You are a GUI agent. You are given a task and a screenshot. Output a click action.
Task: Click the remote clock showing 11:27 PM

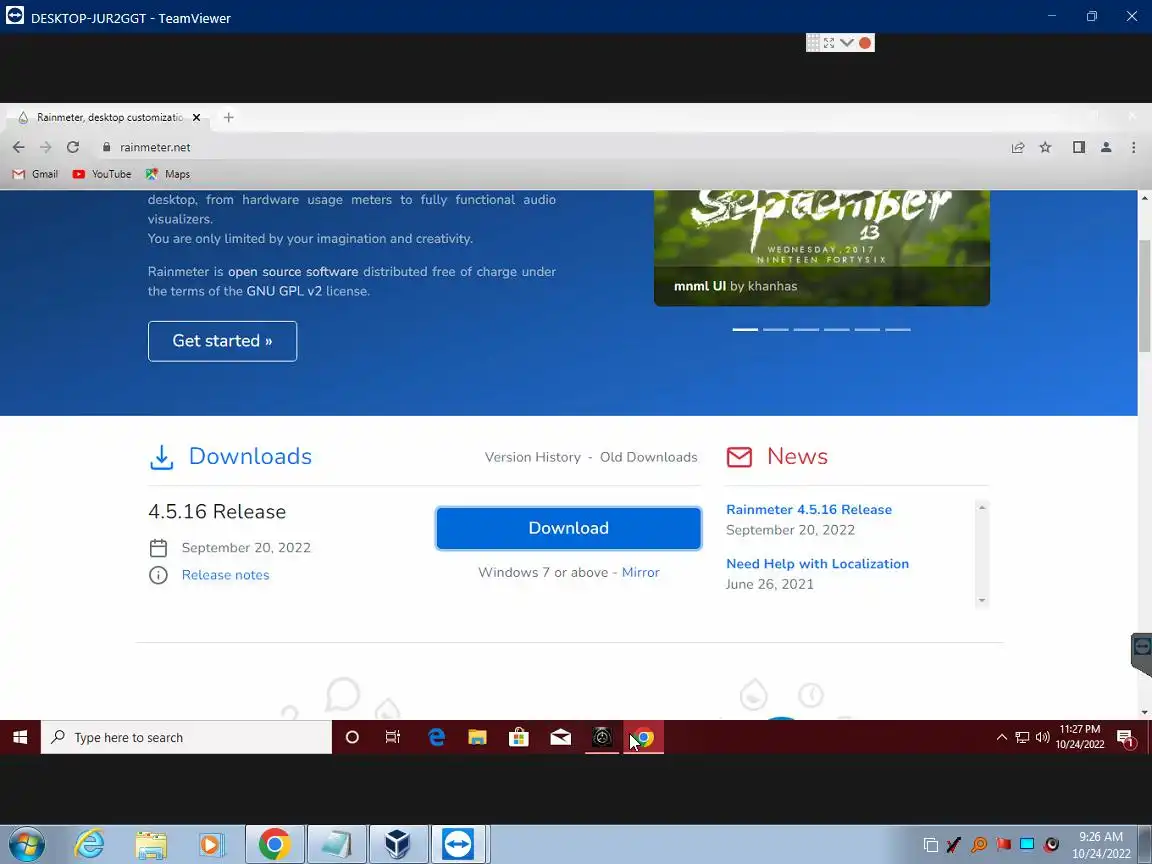coord(1080,737)
